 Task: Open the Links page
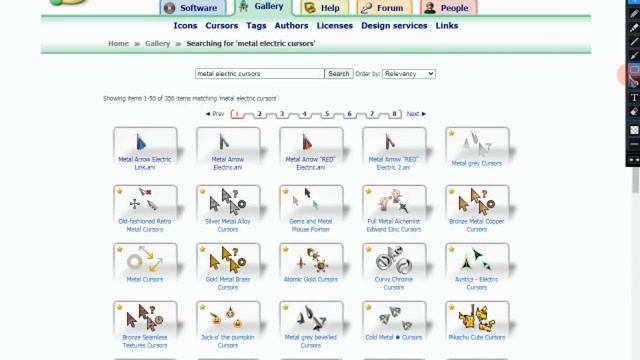pyautogui.click(x=447, y=26)
